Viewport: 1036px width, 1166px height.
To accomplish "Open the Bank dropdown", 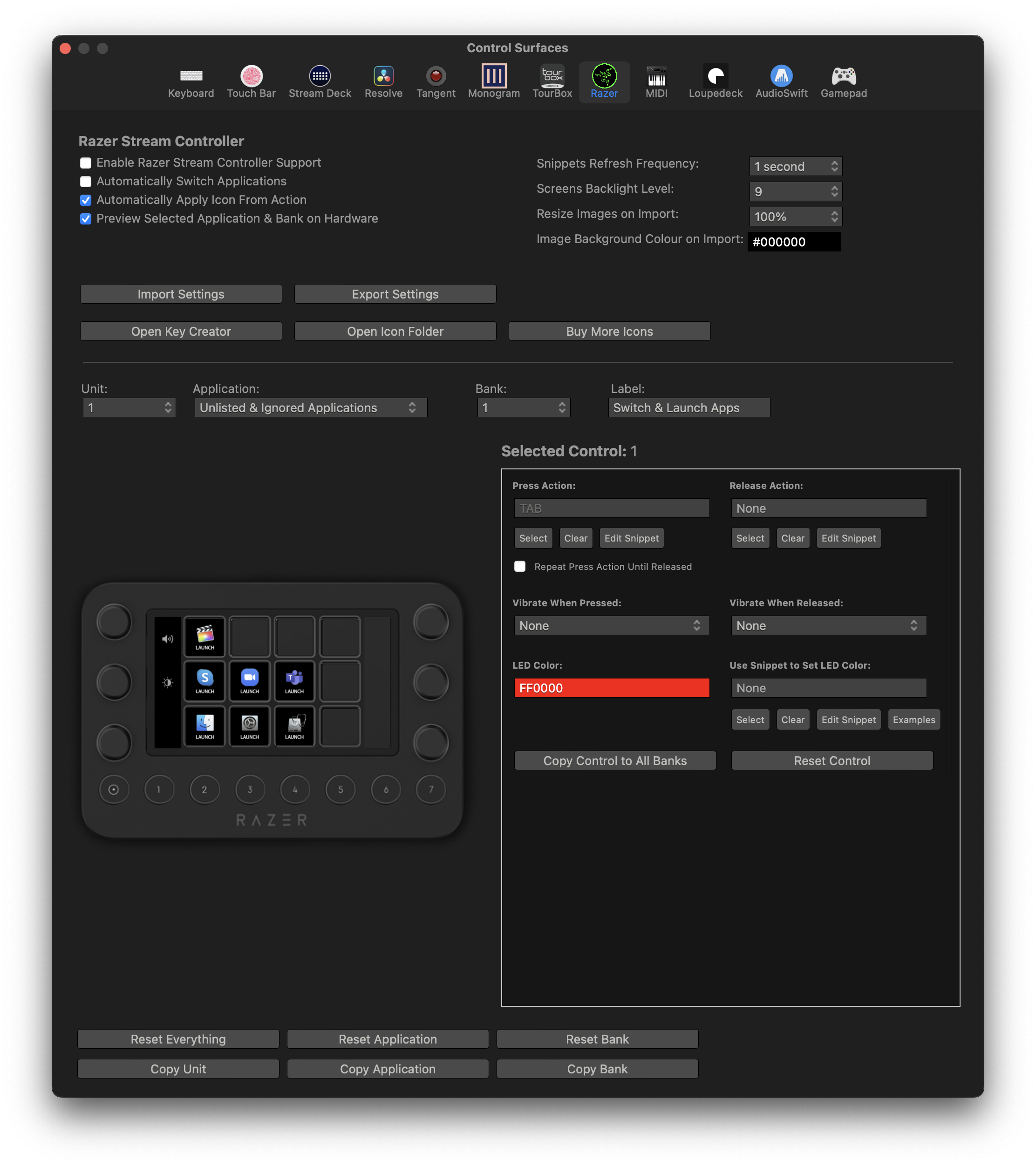I will click(524, 408).
